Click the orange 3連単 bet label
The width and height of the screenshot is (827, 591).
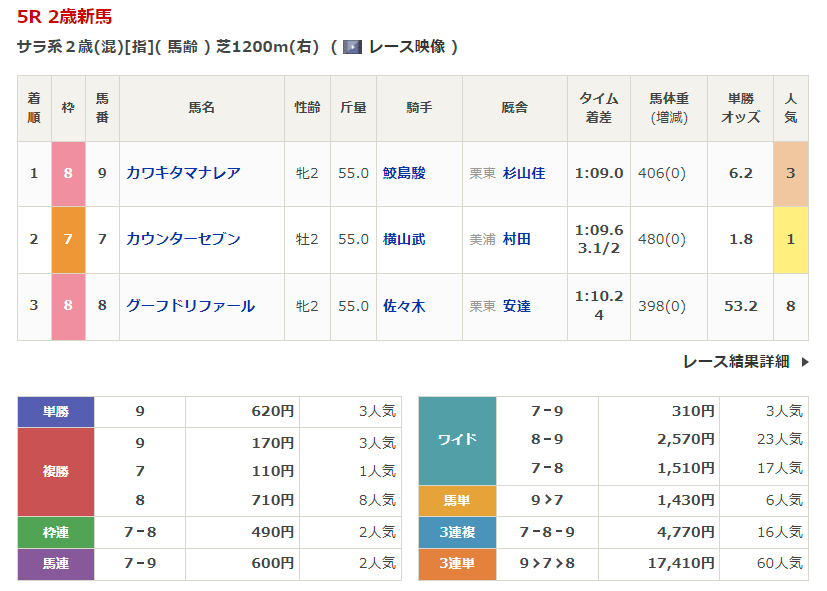[x=456, y=564]
